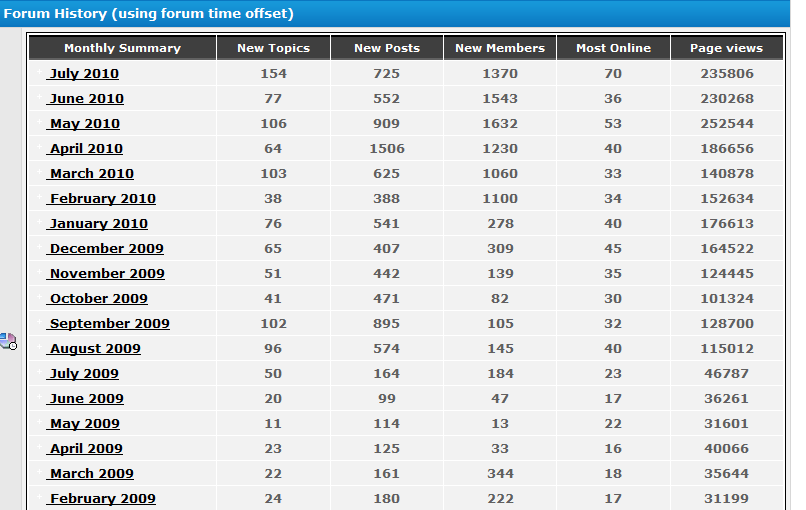Expand the July 2010 row plus sign
The height and width of the screenshot is (510, 806).
(x=40, y=71)
